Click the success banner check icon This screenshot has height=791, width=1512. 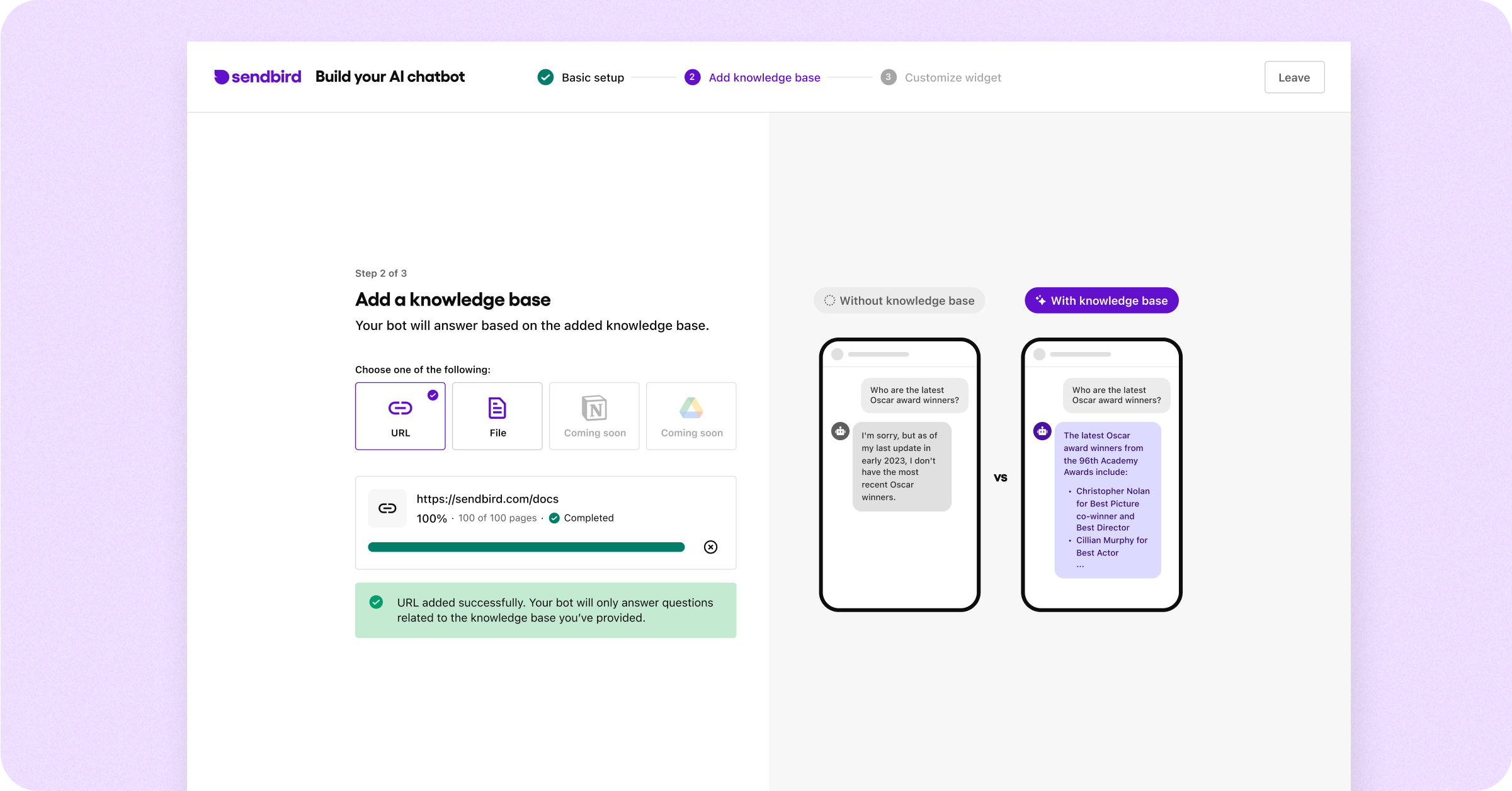point(377,602)
